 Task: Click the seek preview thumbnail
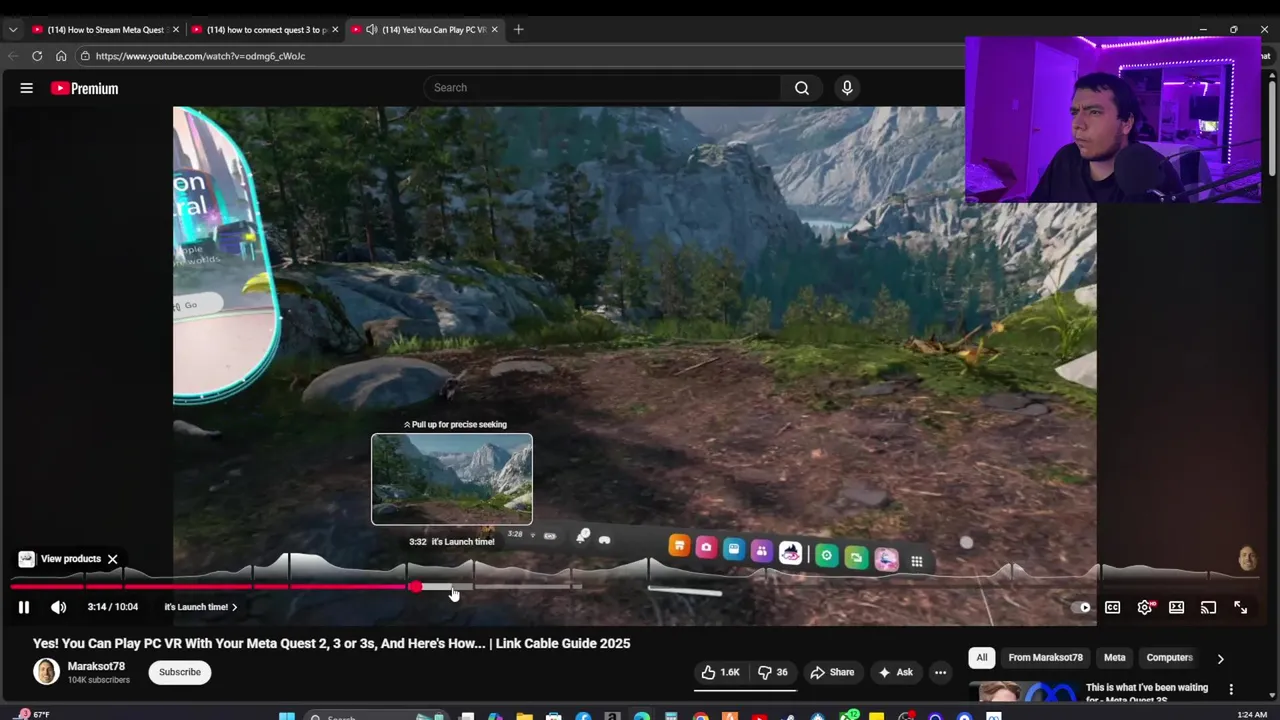coord(452,479)
